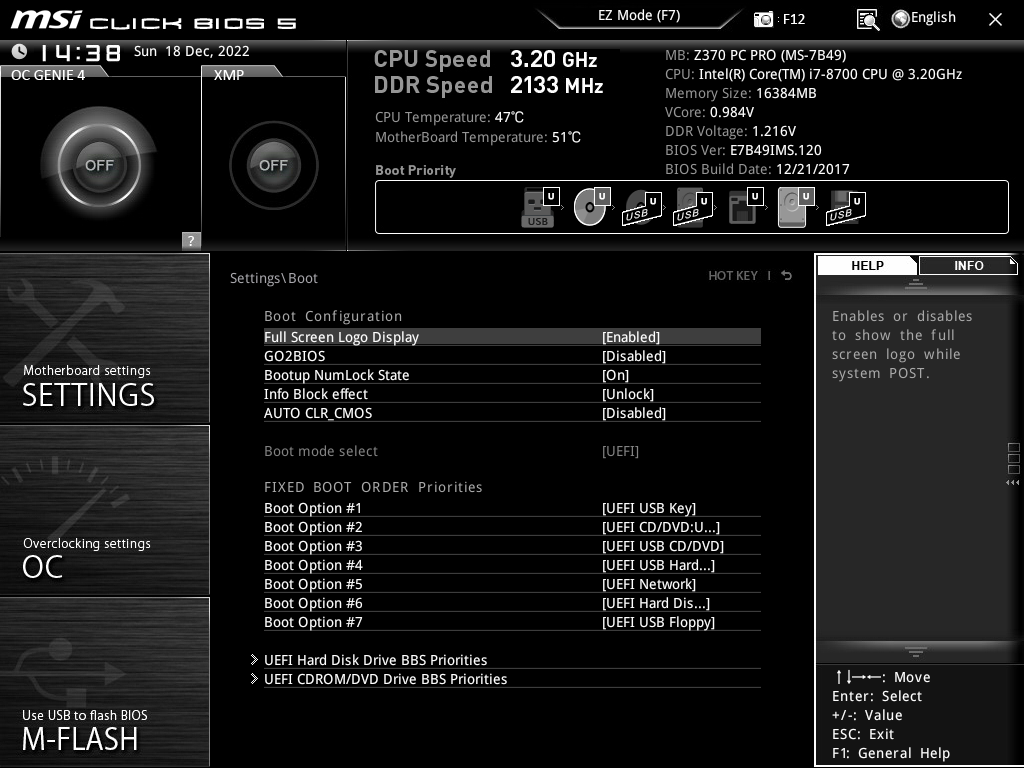1024x768 pixels.
Task: Click the DDR Speed 2133 MHz readout
Action: [x=488, y=85]
